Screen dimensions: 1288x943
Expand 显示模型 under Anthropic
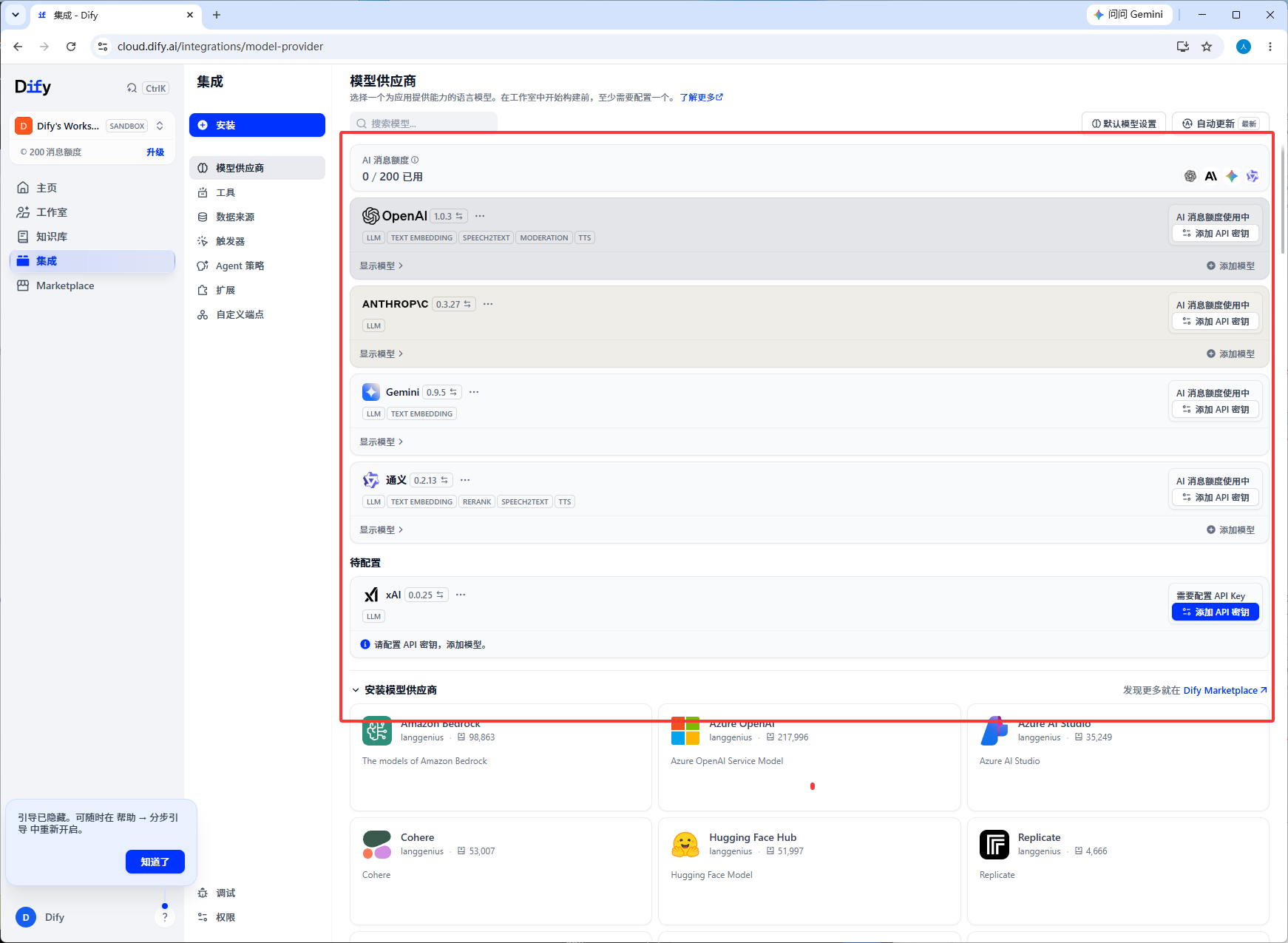[x=382, y=354]
